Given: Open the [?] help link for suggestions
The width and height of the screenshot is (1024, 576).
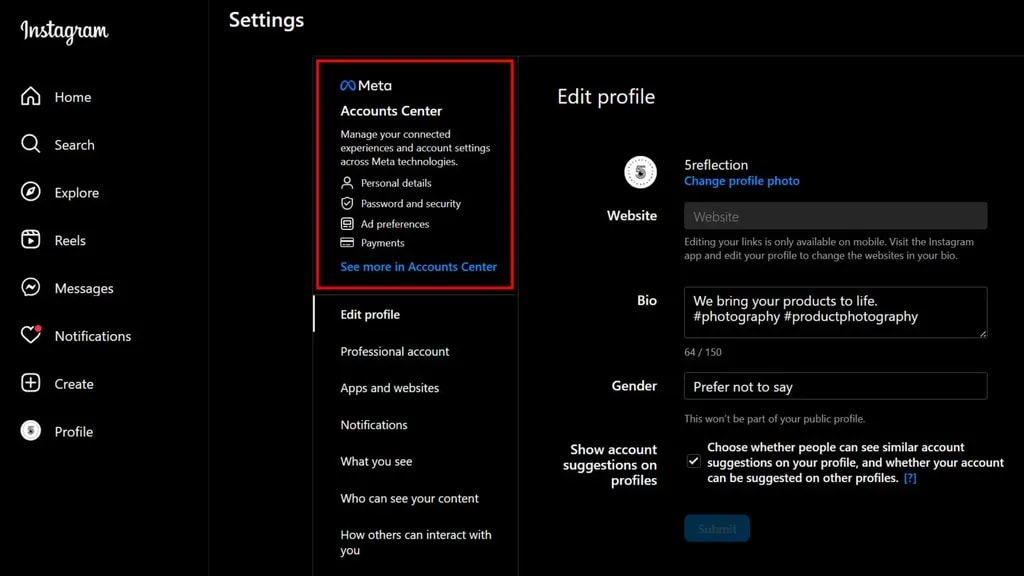Looking at the screenshot, I should [x=910, y=478].
